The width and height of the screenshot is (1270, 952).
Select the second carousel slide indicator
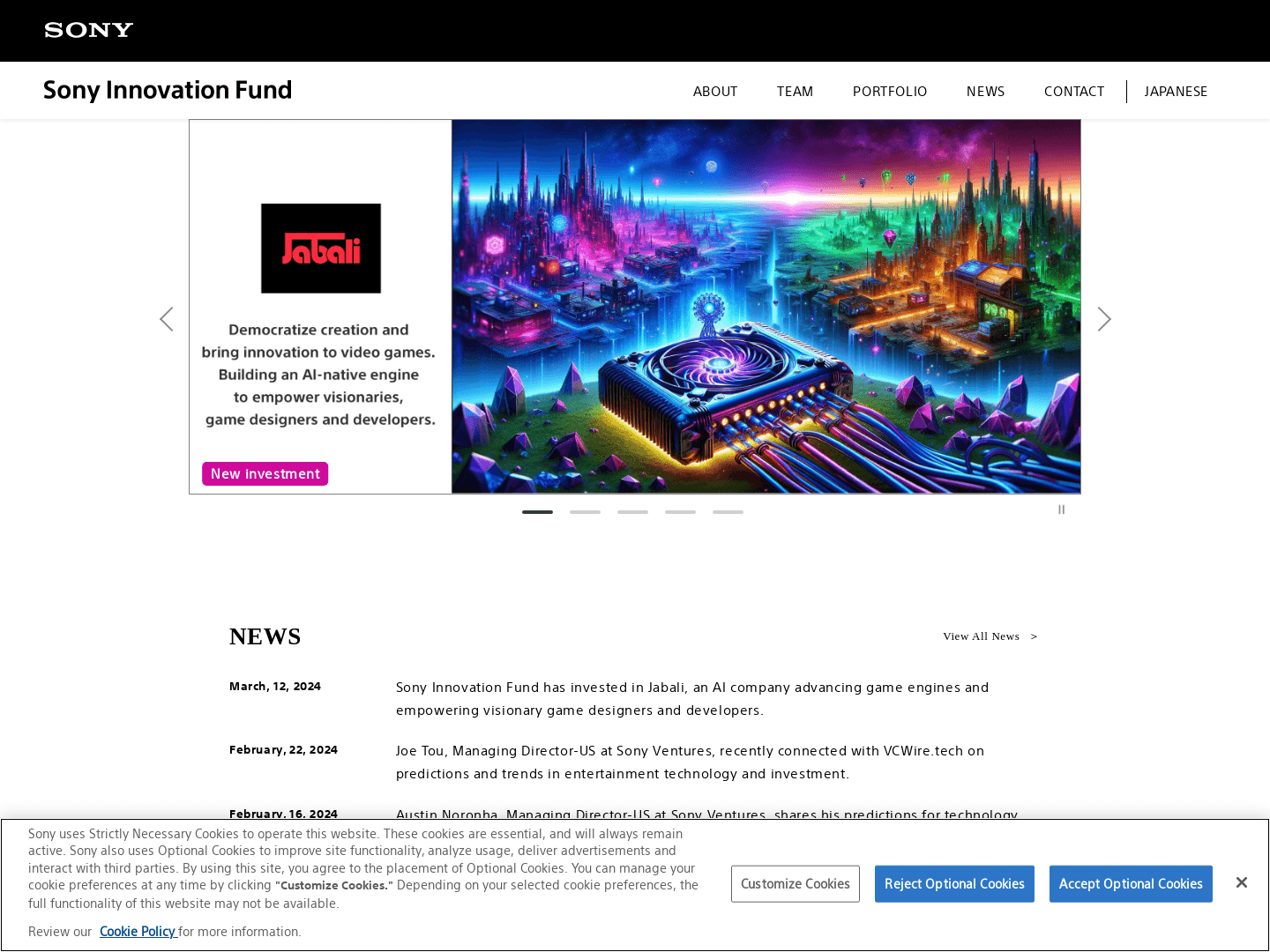coord(585,511)
